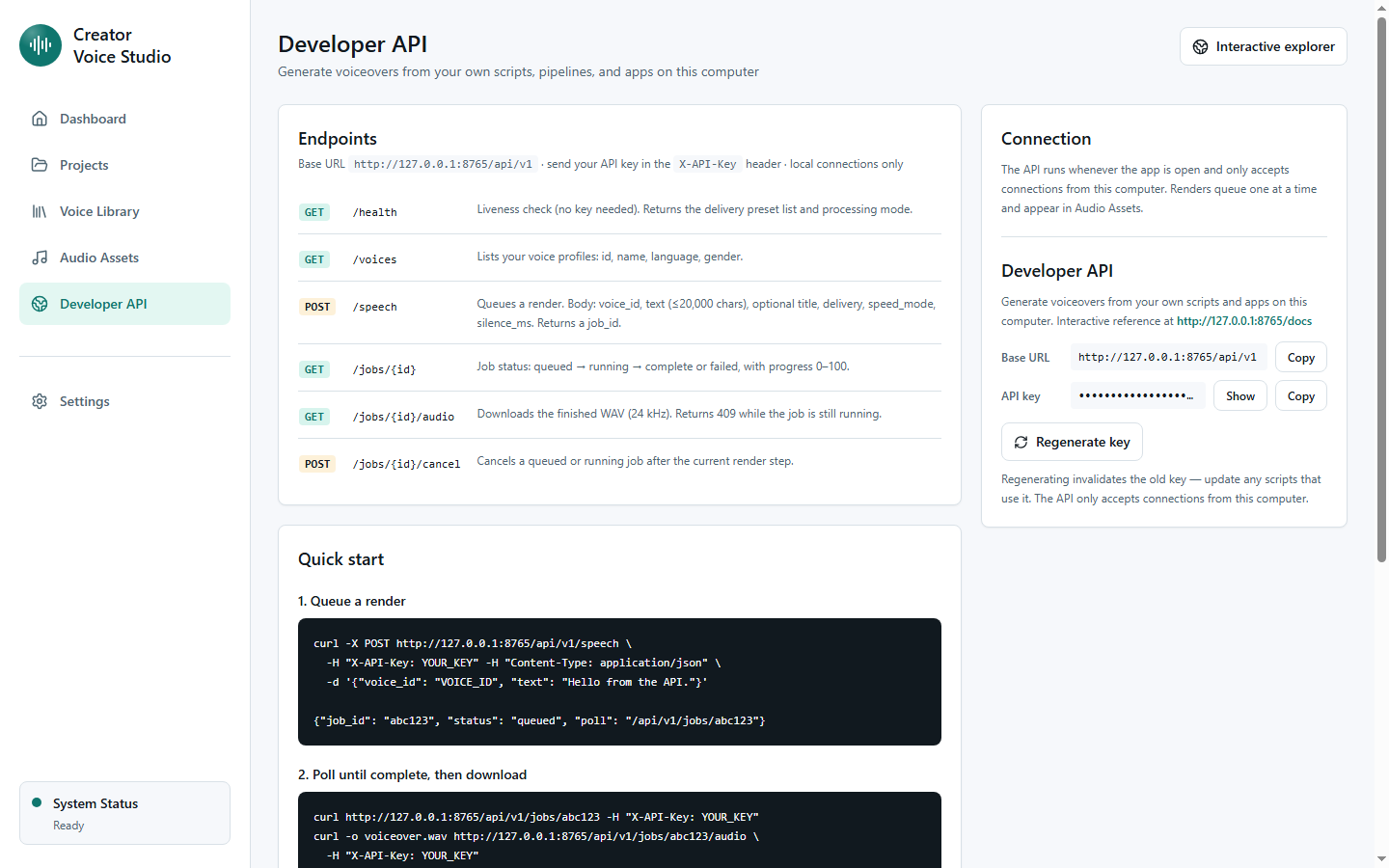Screen dimensions: 1389x868
Task: Click the green System Status indicator dot
Action: coord(37,802)
